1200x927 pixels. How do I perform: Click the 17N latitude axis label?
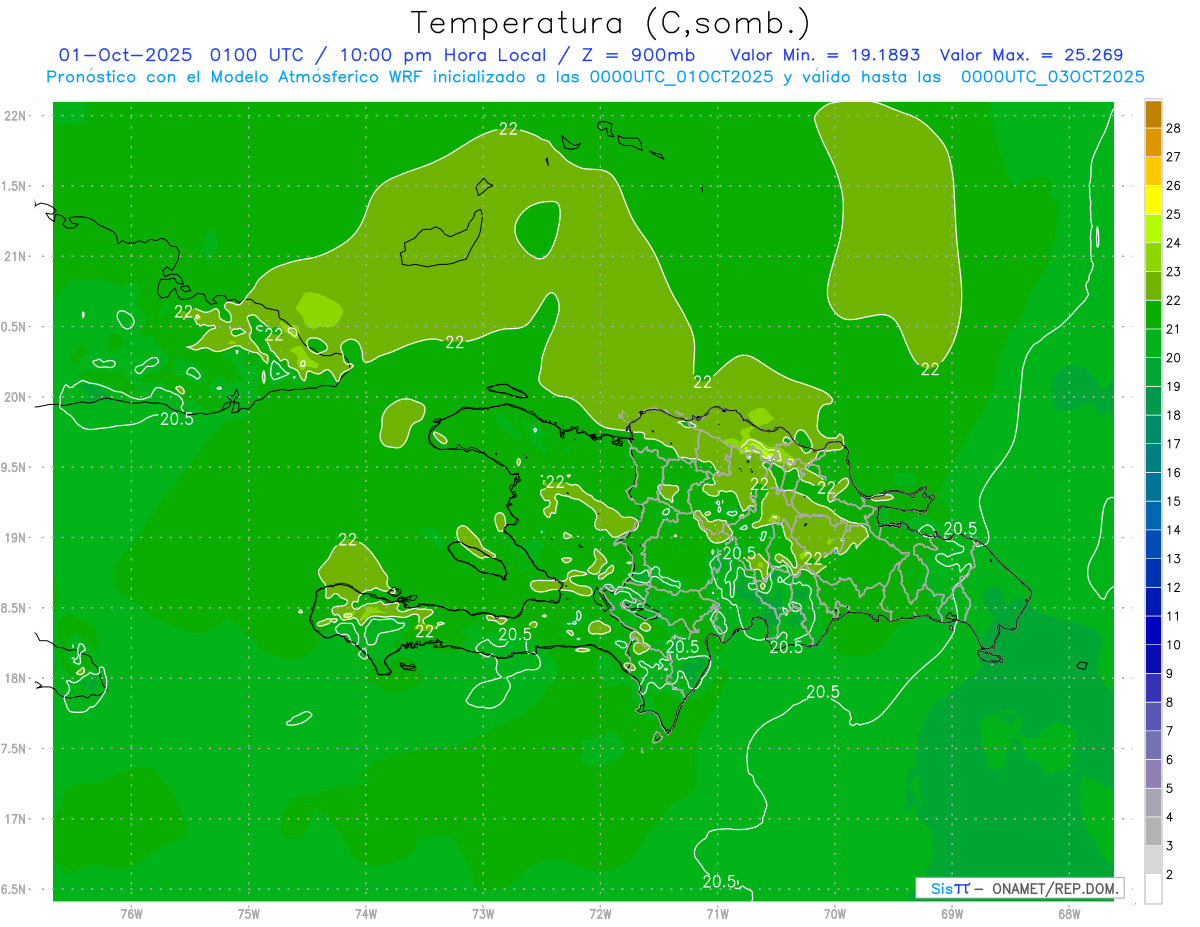[16, 819]
